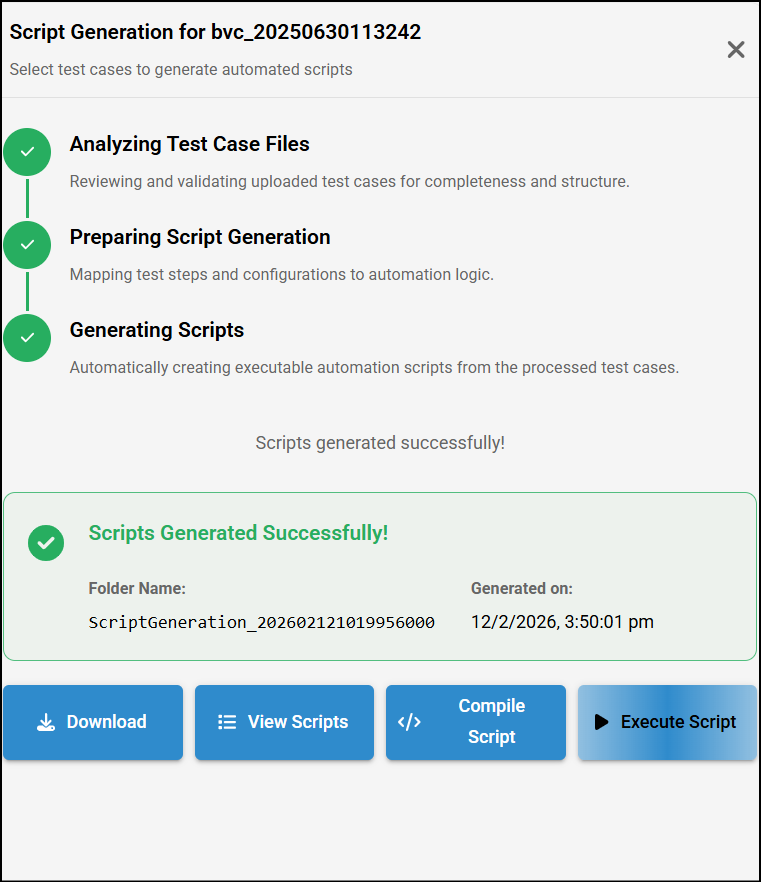Close the Script Generation dialog
The width and height of the screenshot is (761, 882).
736,50
